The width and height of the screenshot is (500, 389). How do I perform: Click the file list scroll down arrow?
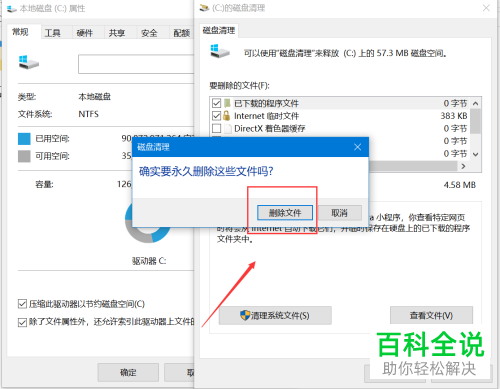(476, 154)
